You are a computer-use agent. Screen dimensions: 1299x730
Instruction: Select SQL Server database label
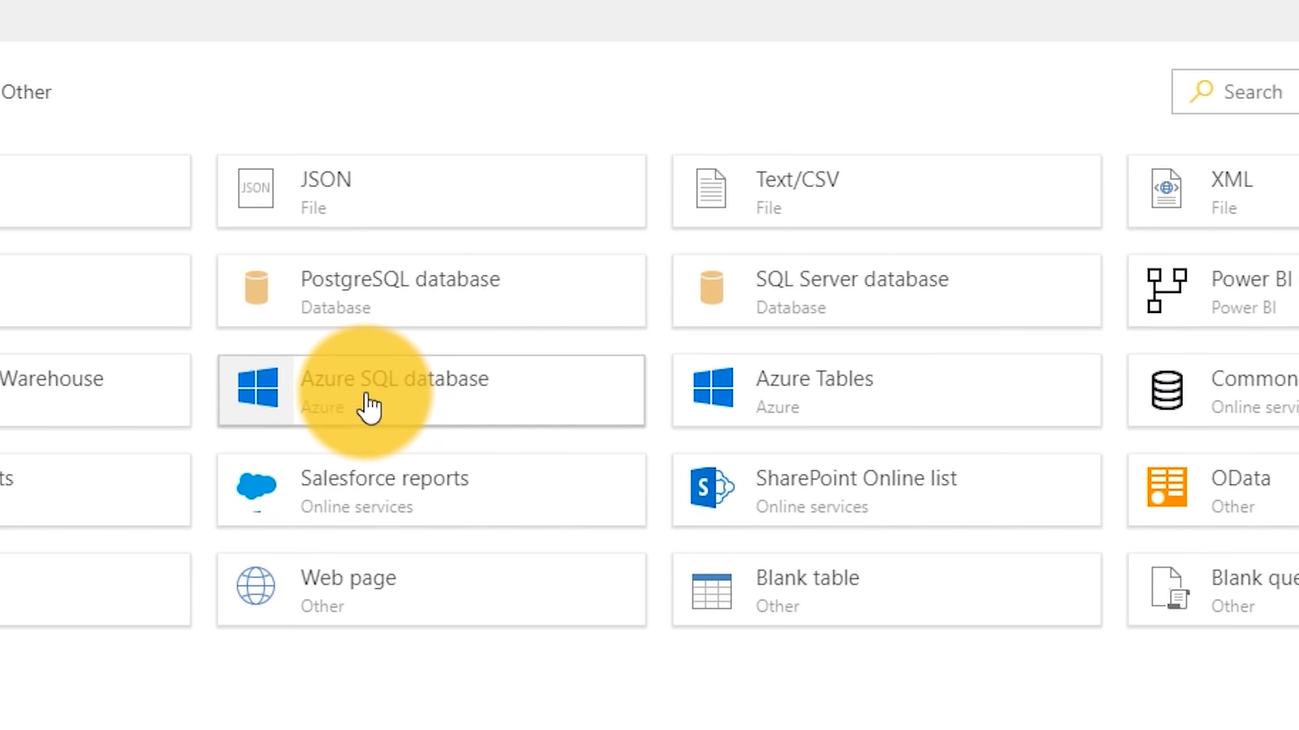[x=852, y=279]
